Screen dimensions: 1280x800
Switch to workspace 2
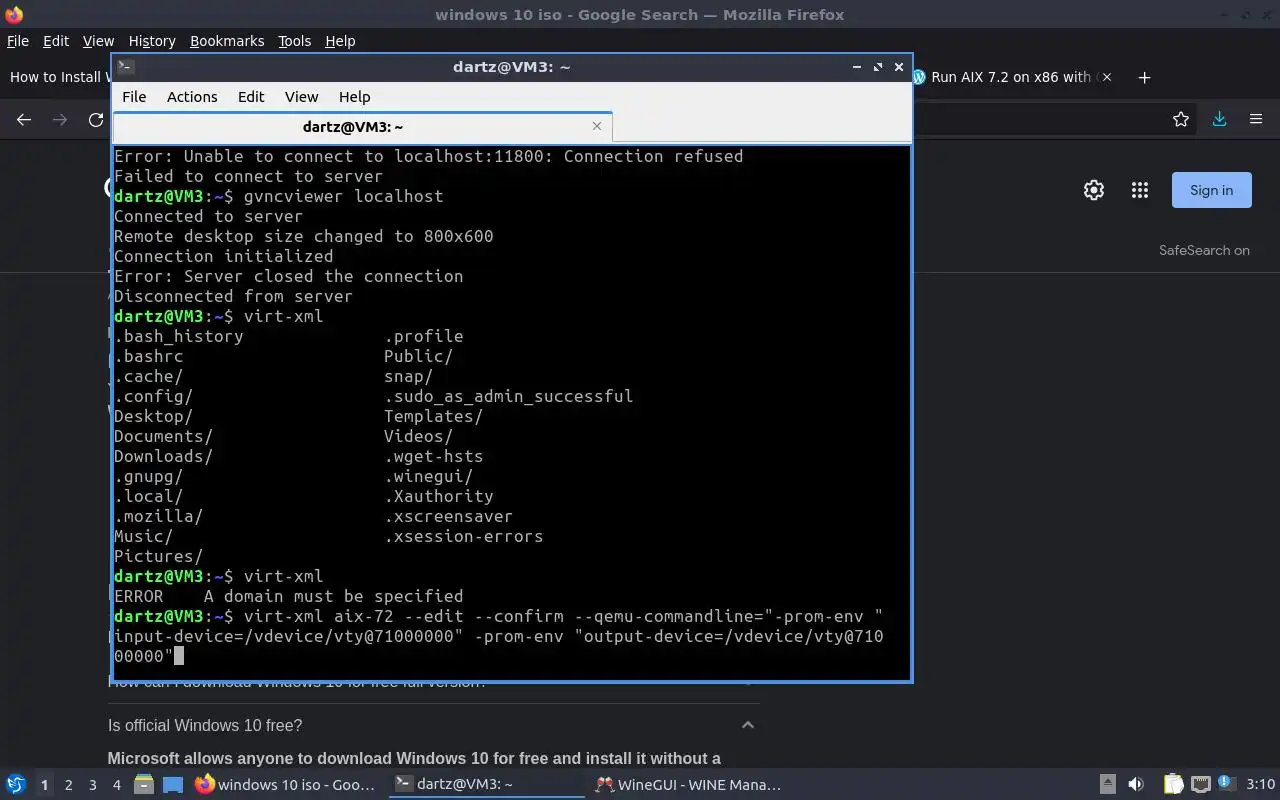click(68, 785)
